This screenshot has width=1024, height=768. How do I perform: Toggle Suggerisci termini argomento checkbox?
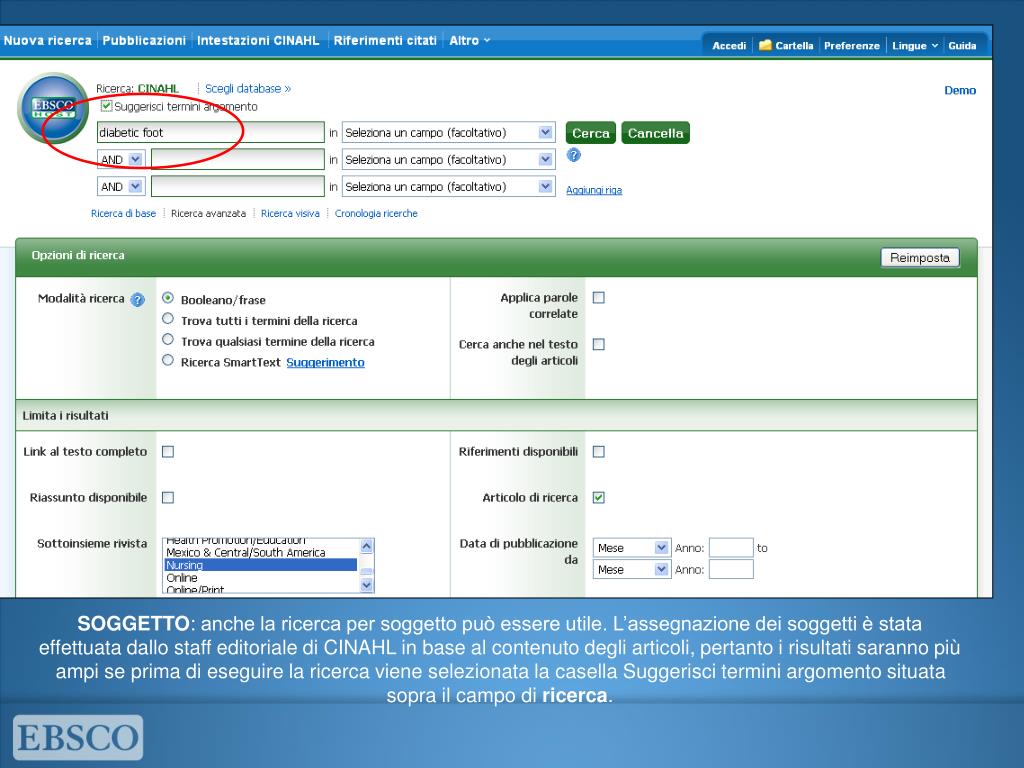106,105
